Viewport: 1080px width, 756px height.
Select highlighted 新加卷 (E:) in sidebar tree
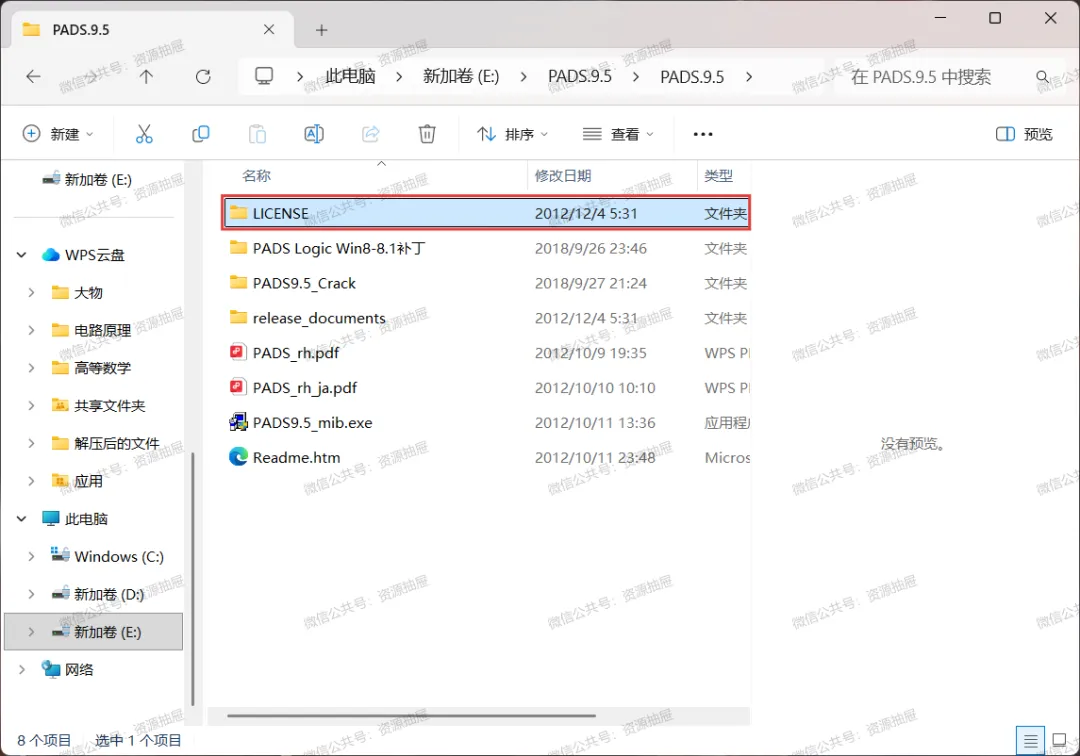[x=94, y=631]
